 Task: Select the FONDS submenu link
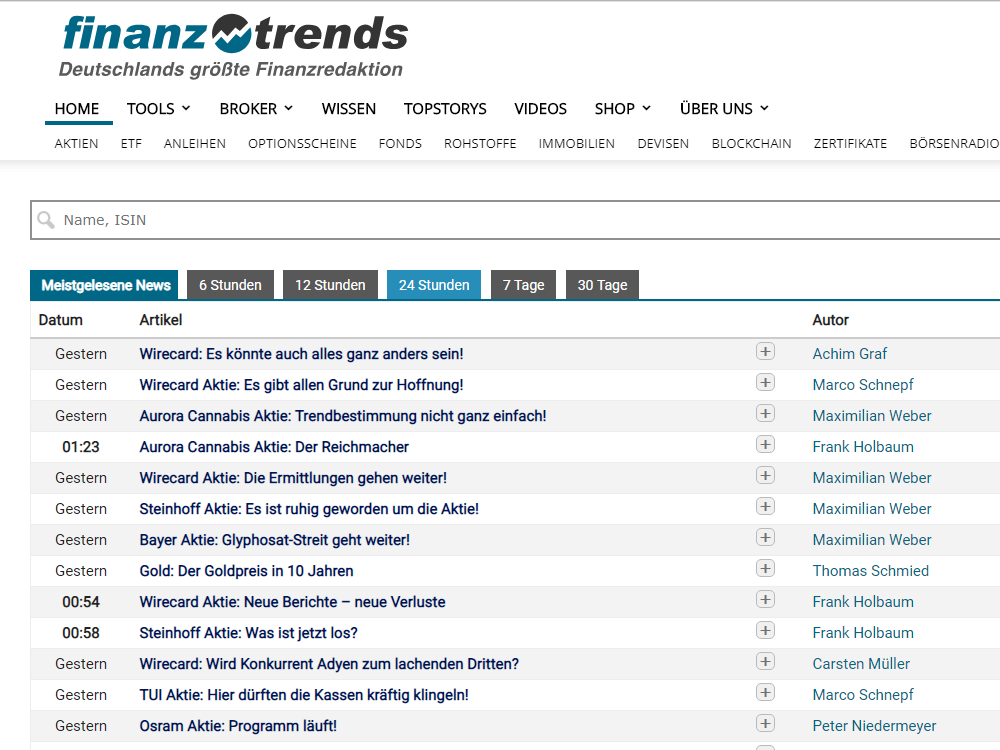pos(400,143)
